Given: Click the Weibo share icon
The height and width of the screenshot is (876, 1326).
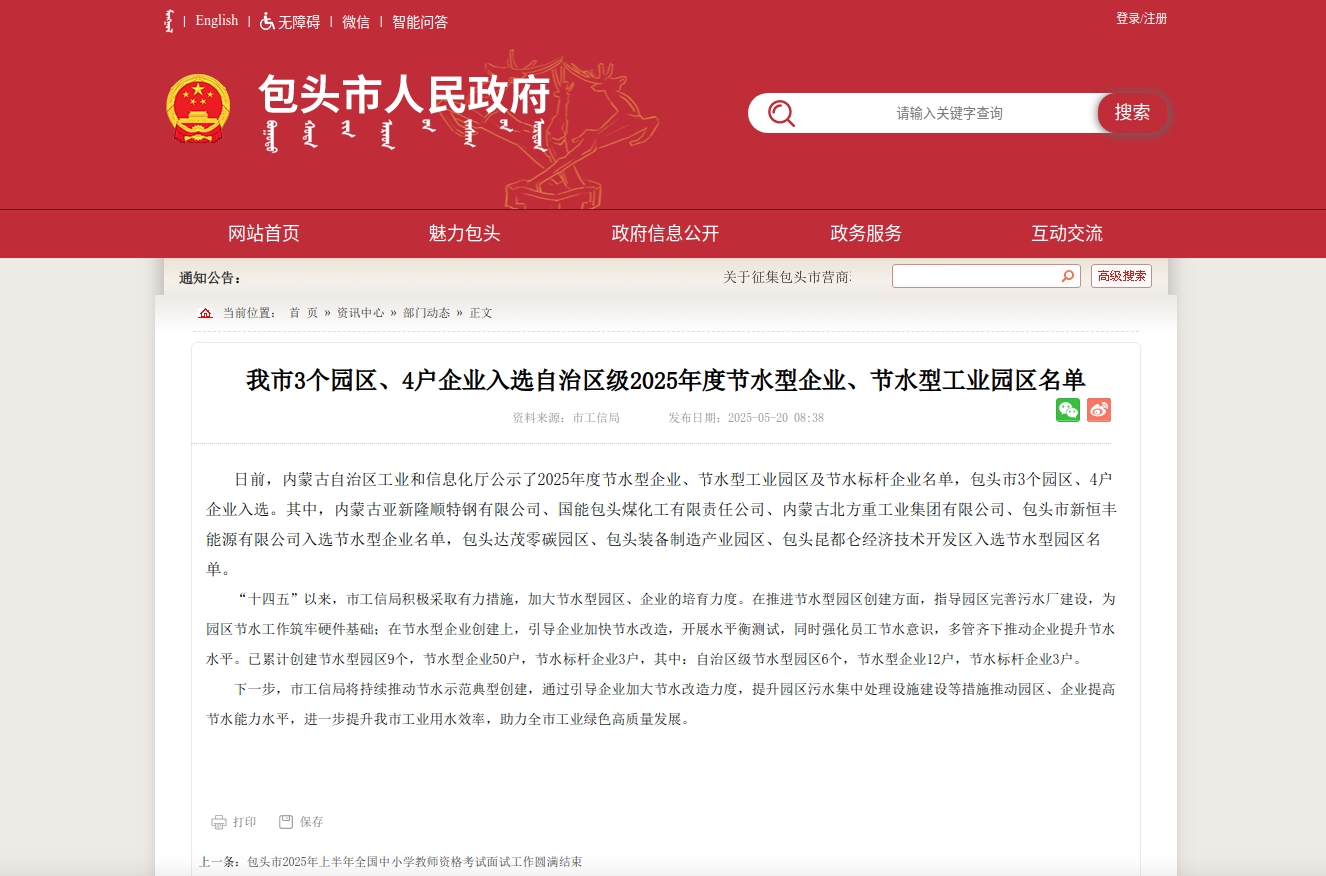Looking at the screenshot, I should tap(1099, 410).
